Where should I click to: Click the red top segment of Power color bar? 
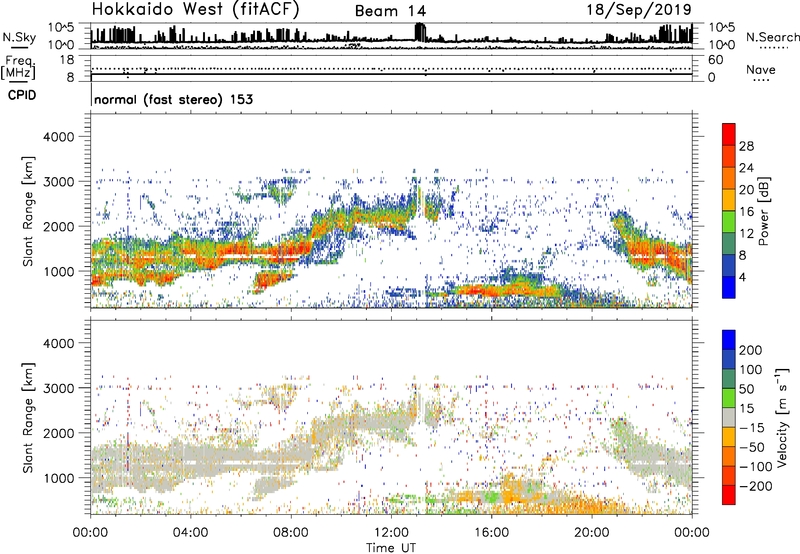coord(729,134)
